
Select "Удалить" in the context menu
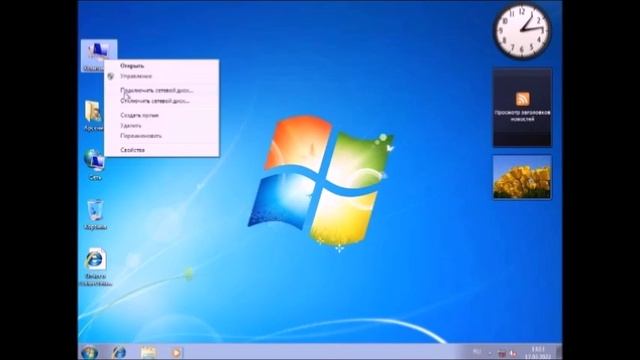[162, 126]
